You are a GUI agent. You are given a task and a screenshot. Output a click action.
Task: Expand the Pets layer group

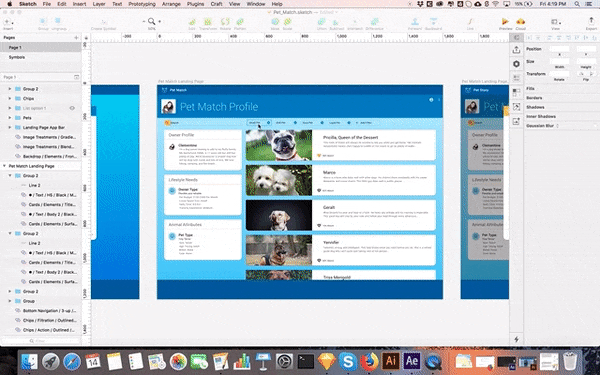(x=10, y=118)
